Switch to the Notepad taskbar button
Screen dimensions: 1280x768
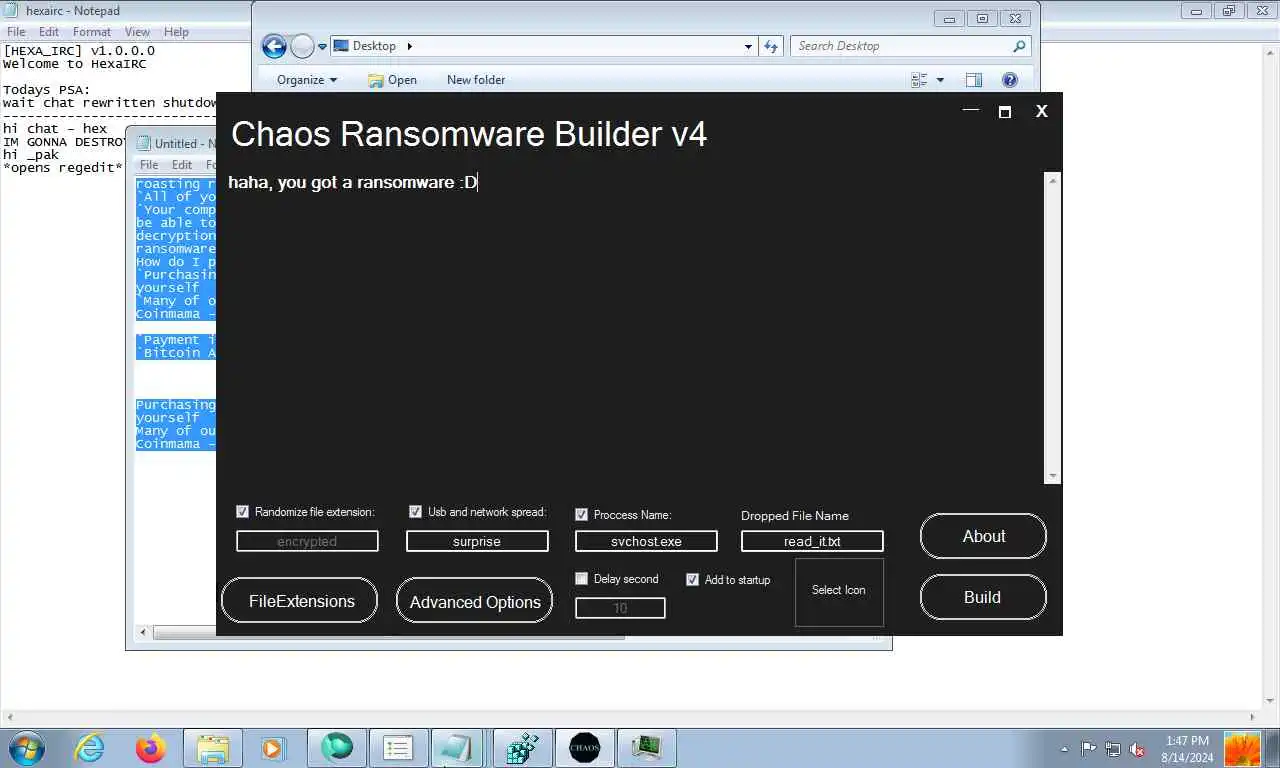click(x=458, y=747)
